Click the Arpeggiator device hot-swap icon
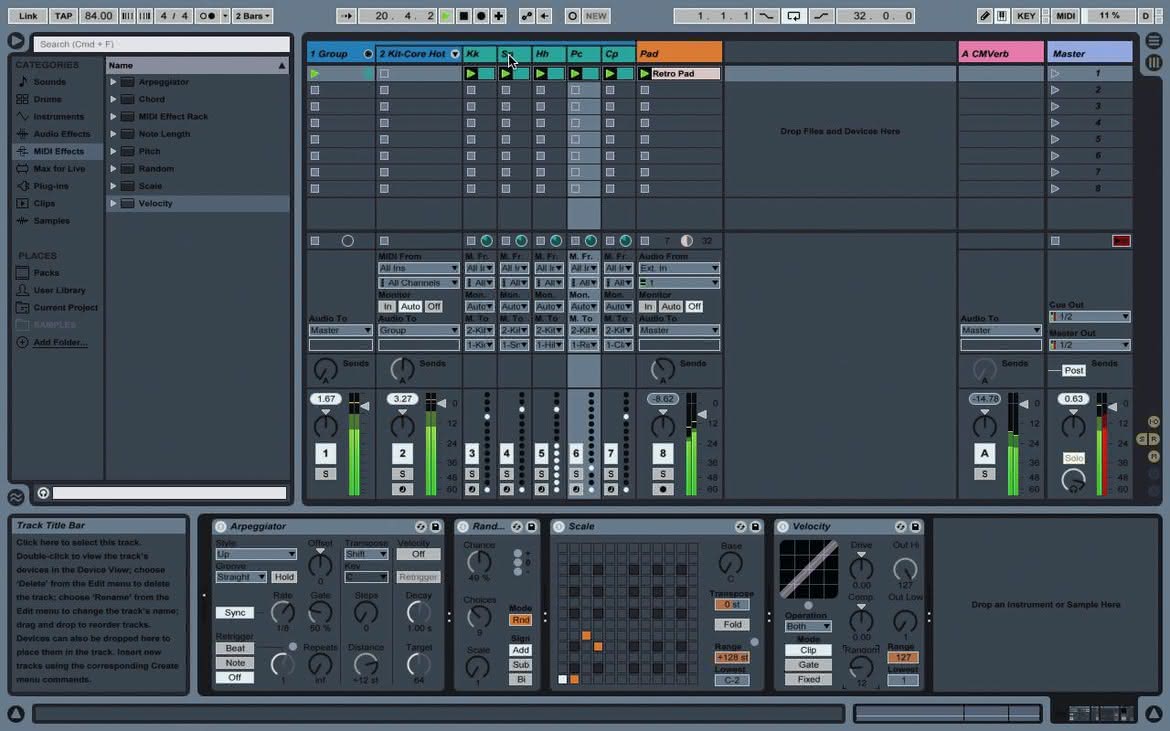 pos(421,527)
